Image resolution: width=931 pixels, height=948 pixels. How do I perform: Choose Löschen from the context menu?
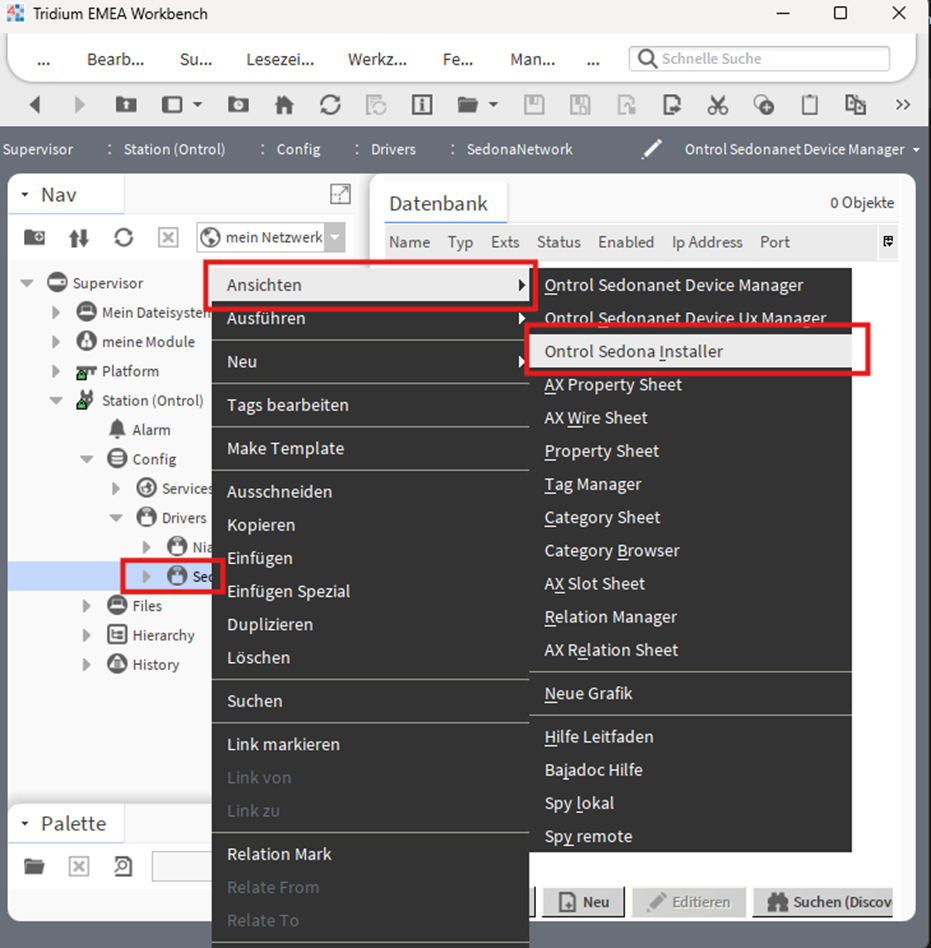point(370,658)
